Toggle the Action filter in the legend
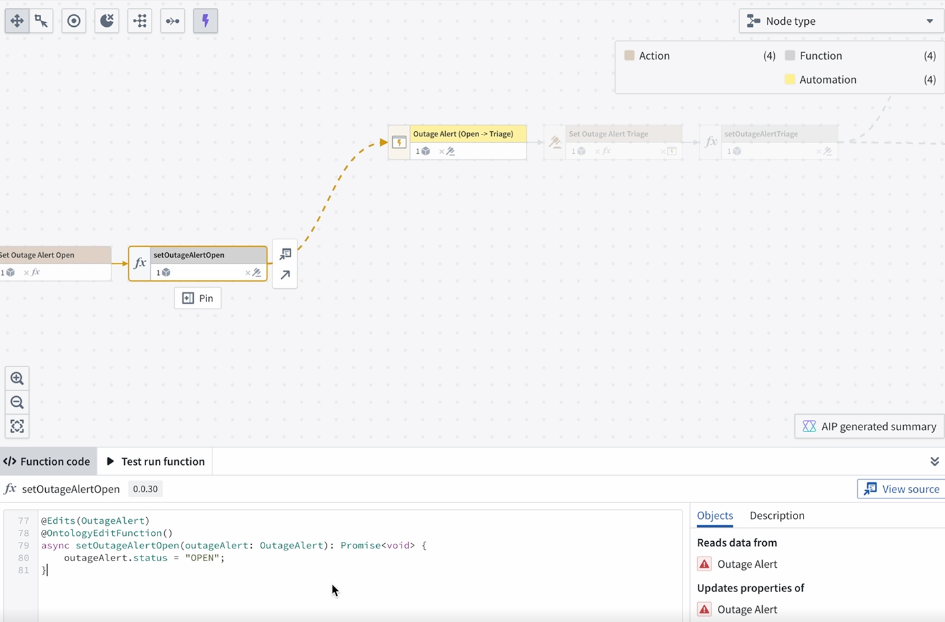Image resolution: width=945 pixels, height=622 pixels. click(x=651, y=55)
